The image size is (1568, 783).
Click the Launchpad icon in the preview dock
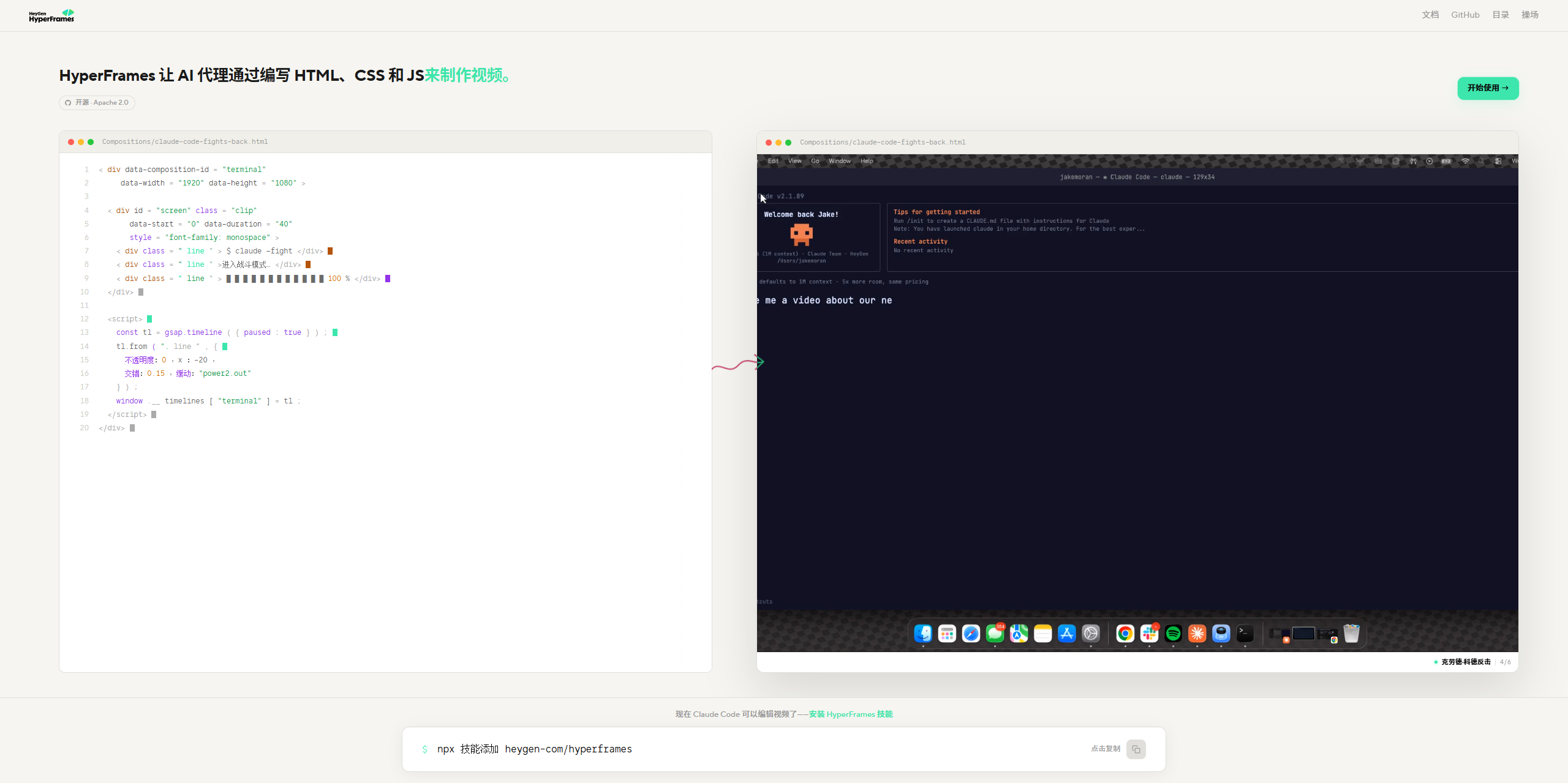[x=947, y=634]
